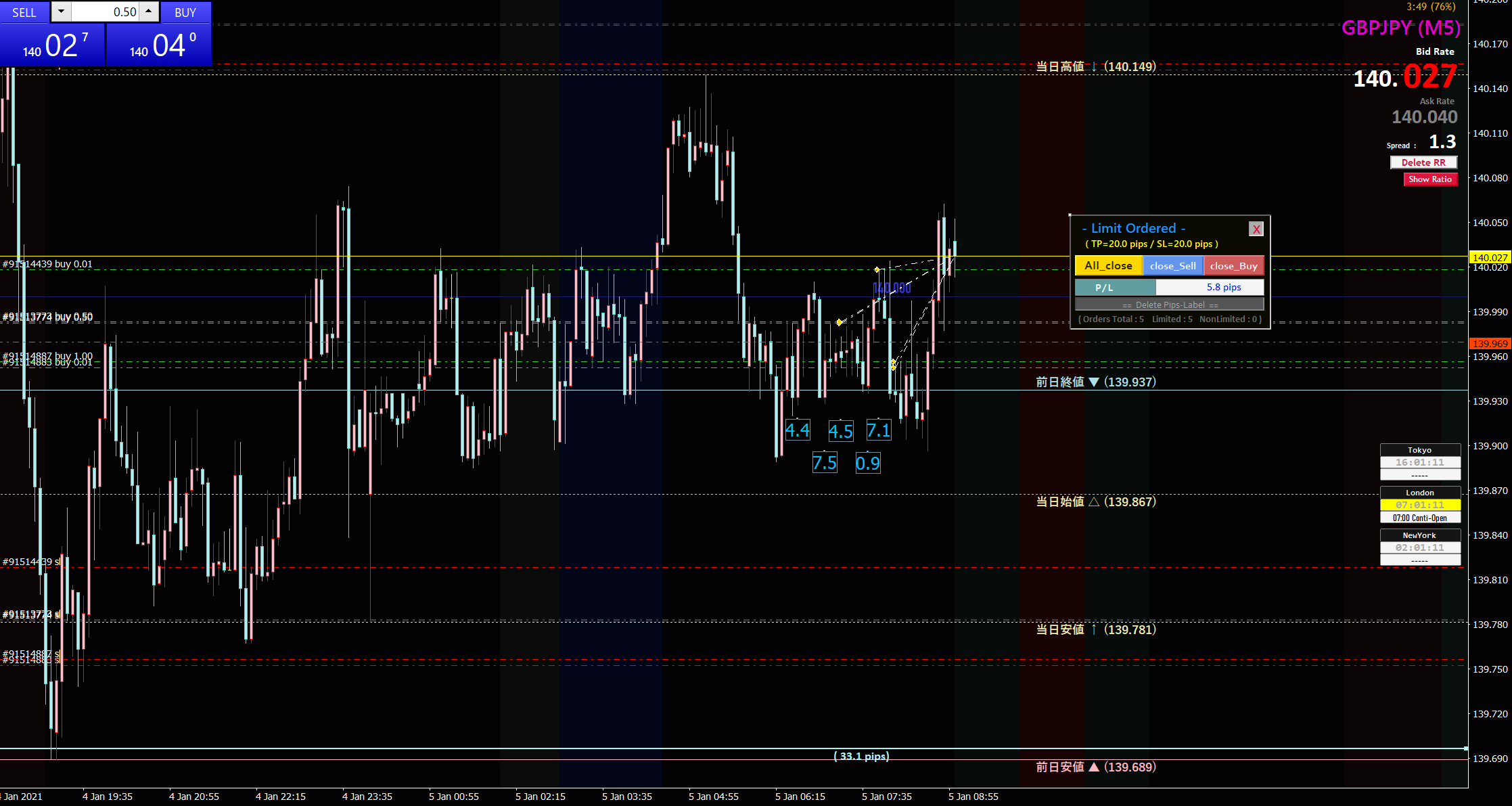This screenshot has height=806, width=1512.
Task: Click the London 07:00 Conti-Open label
Action: (1419, 518)
